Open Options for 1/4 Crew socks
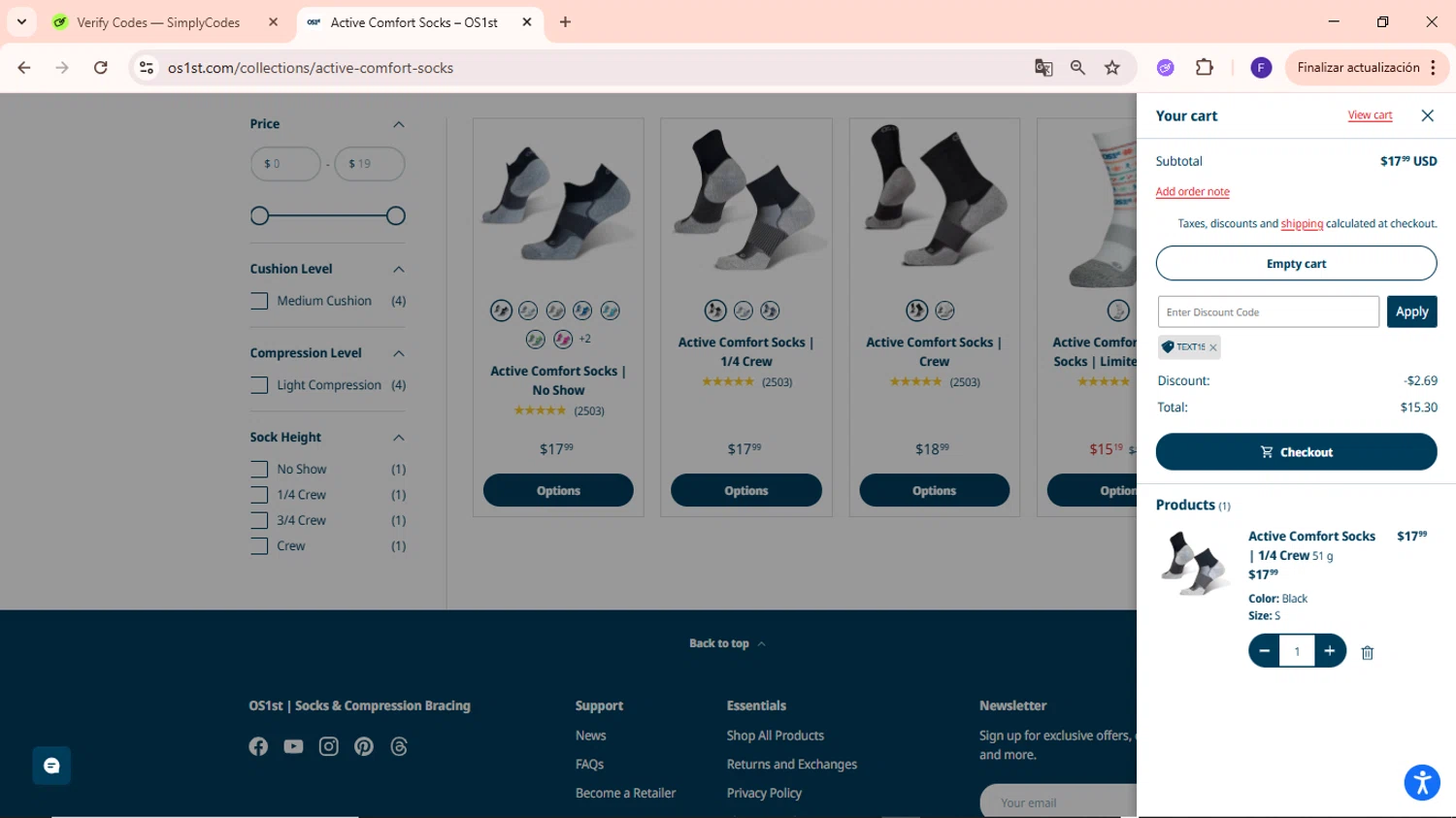This screenshot has width=1456, height=818. 746,491
